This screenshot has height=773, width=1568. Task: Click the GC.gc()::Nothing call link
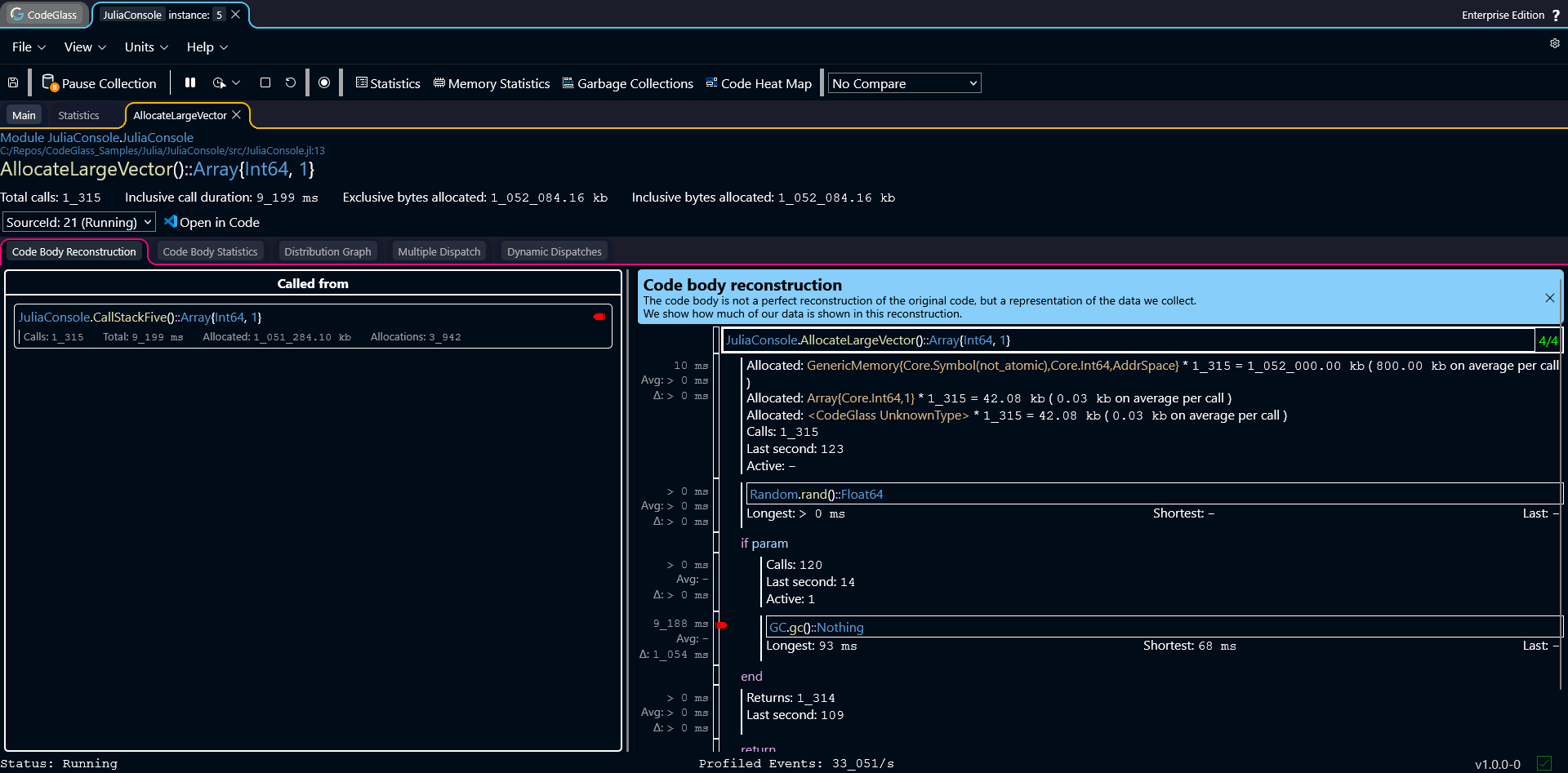(817, 628)
